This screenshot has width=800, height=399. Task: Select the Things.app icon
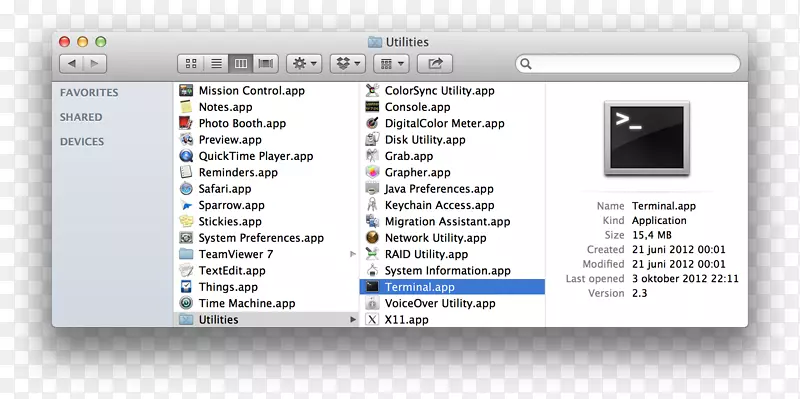[x=186, y=287]
